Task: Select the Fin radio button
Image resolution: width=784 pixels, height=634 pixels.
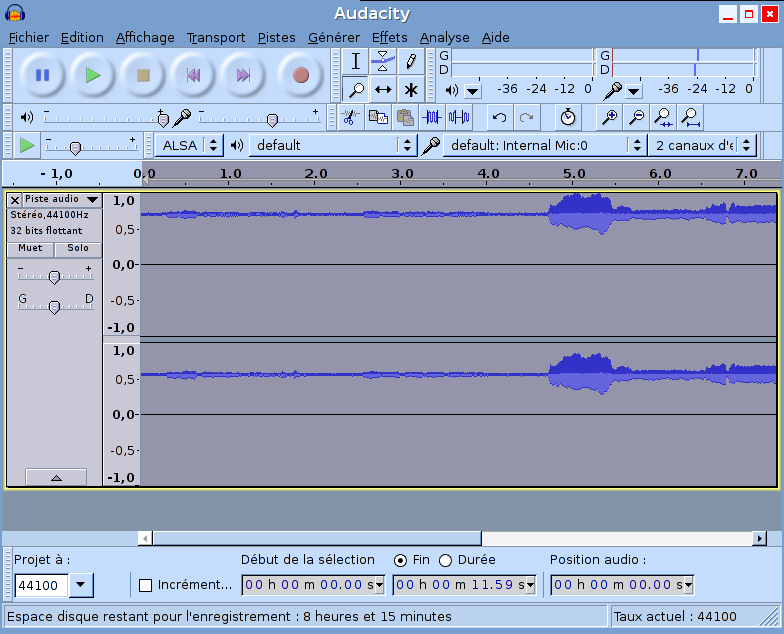Action: (x=400, y=560)
